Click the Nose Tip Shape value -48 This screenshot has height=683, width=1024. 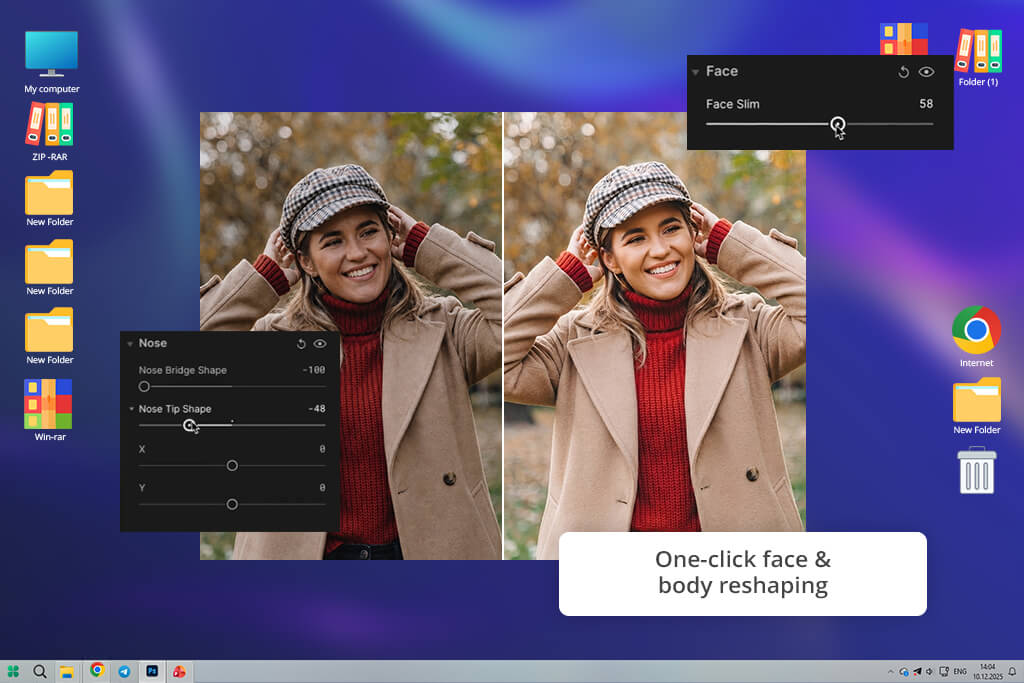click(x=317, y=409)
